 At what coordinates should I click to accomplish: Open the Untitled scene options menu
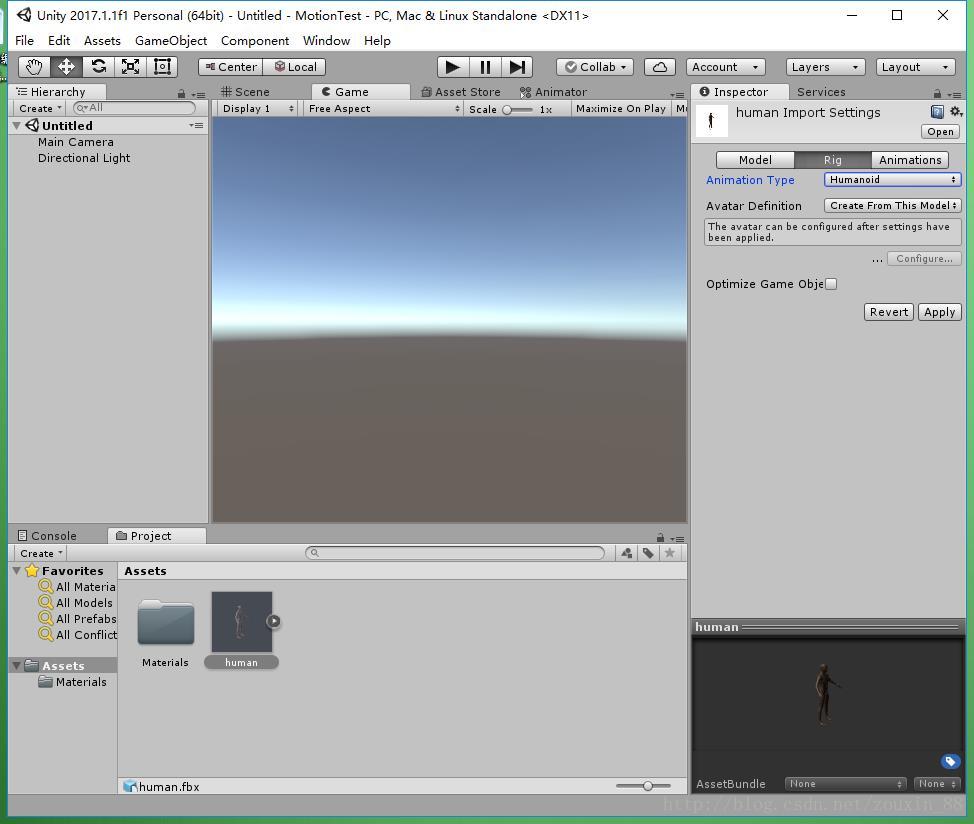point(196,125)
